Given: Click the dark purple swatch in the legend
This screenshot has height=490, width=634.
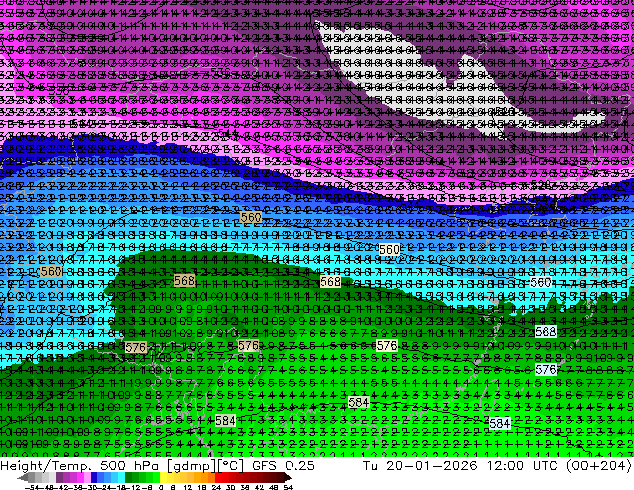Looking at the screenshot, I should click(59, 477).
